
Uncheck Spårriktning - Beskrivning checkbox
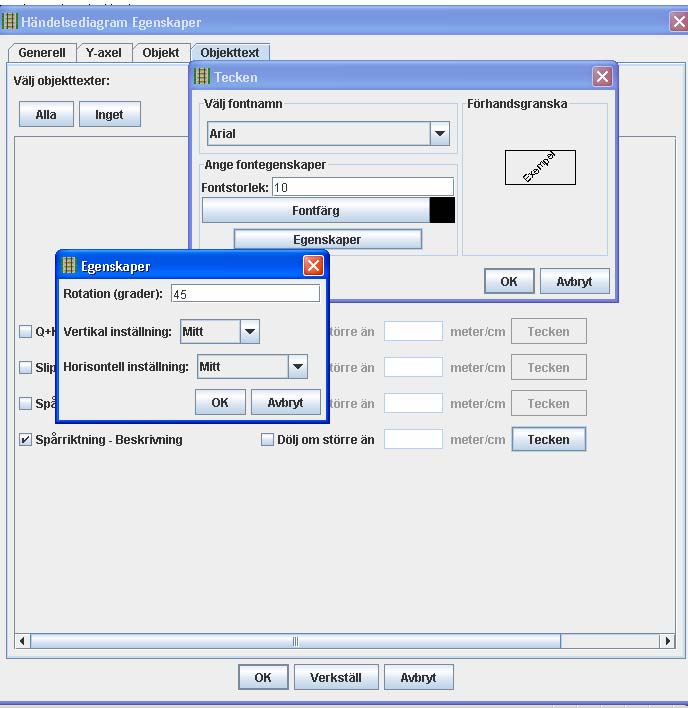25,439
